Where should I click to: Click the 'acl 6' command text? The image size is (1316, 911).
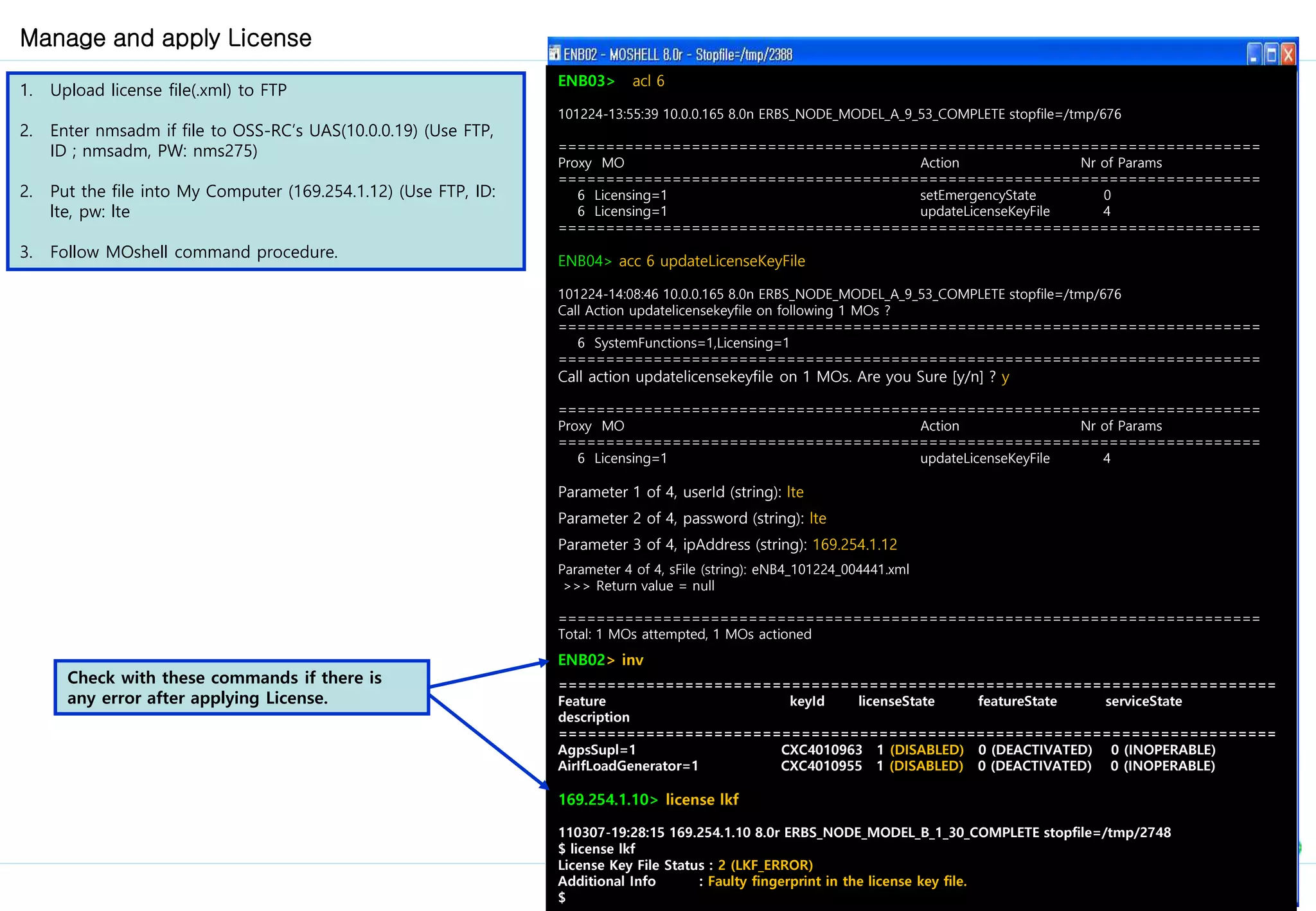648,81
